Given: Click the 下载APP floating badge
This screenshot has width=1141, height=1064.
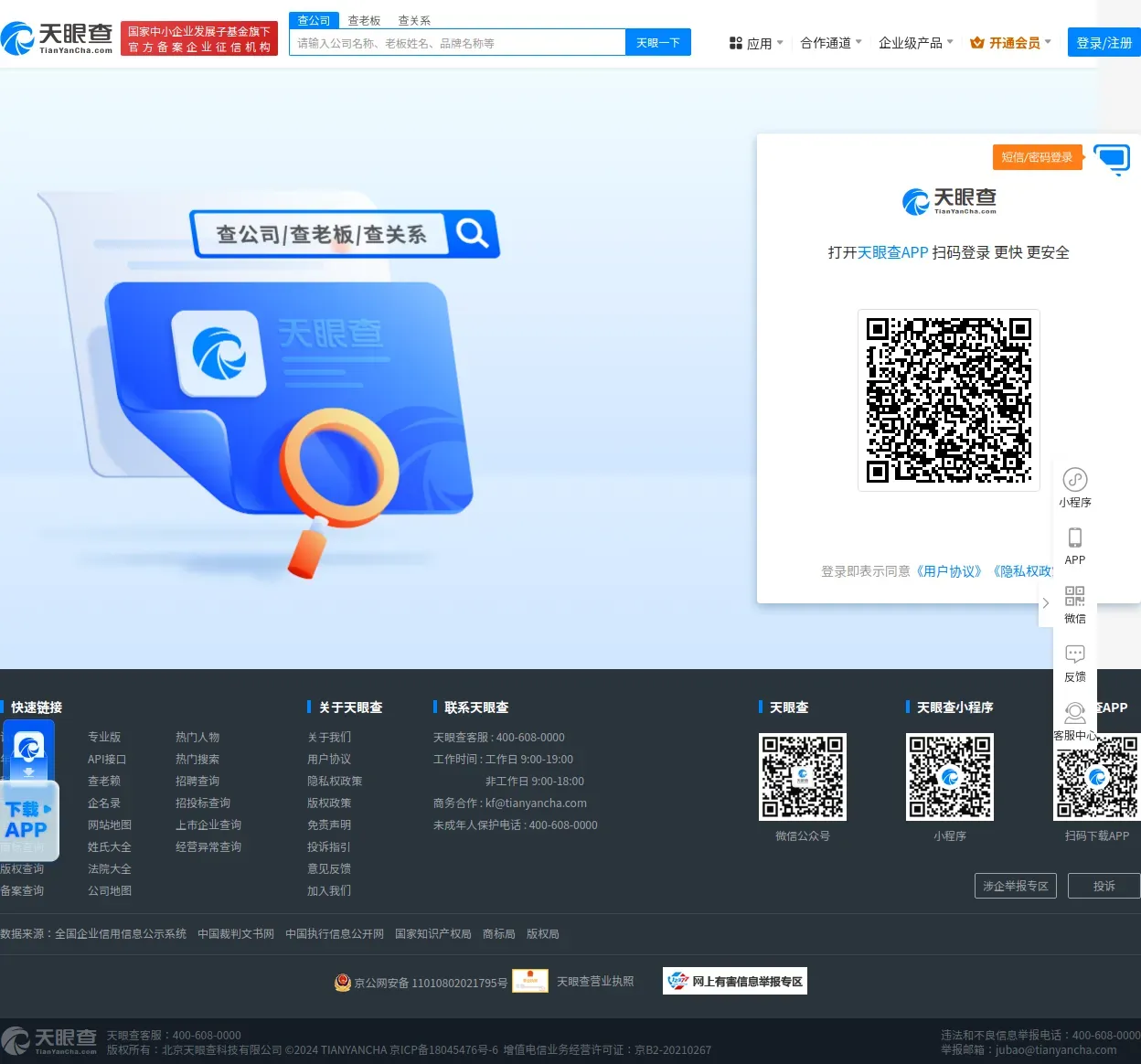Looking at the screenshot, I should pos(29,790).
